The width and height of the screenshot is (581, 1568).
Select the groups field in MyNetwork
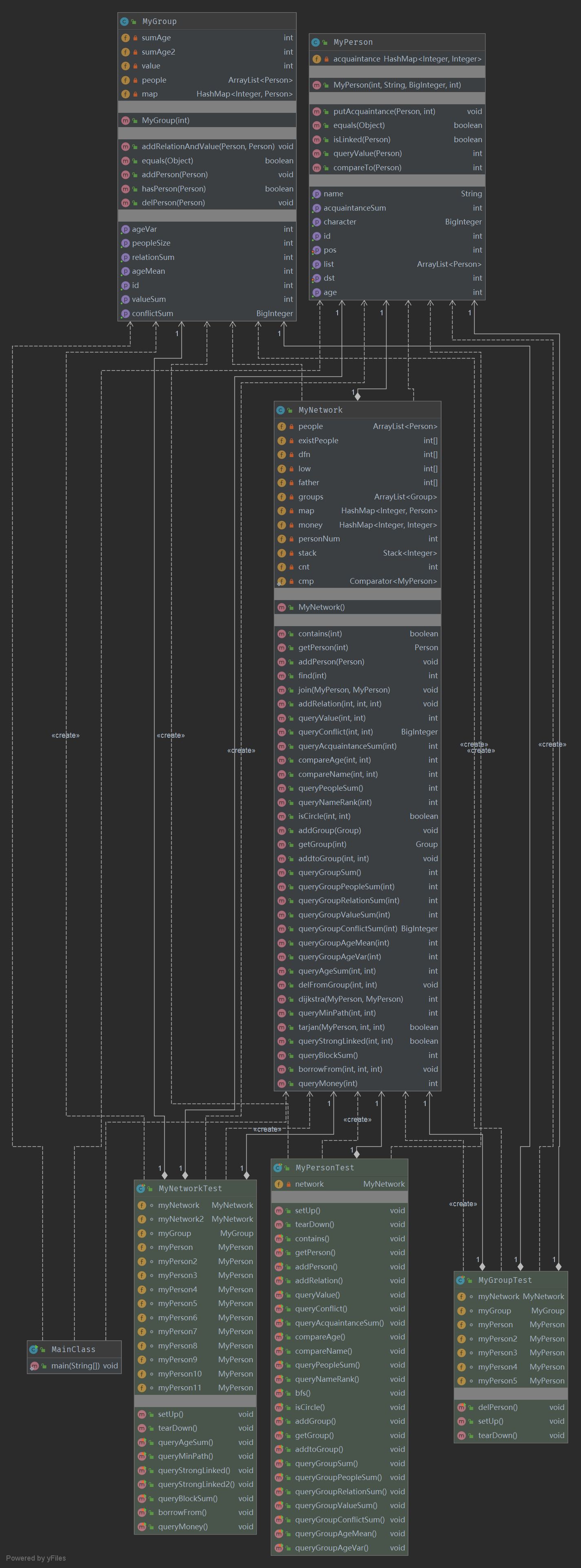[x=358, y=497]
